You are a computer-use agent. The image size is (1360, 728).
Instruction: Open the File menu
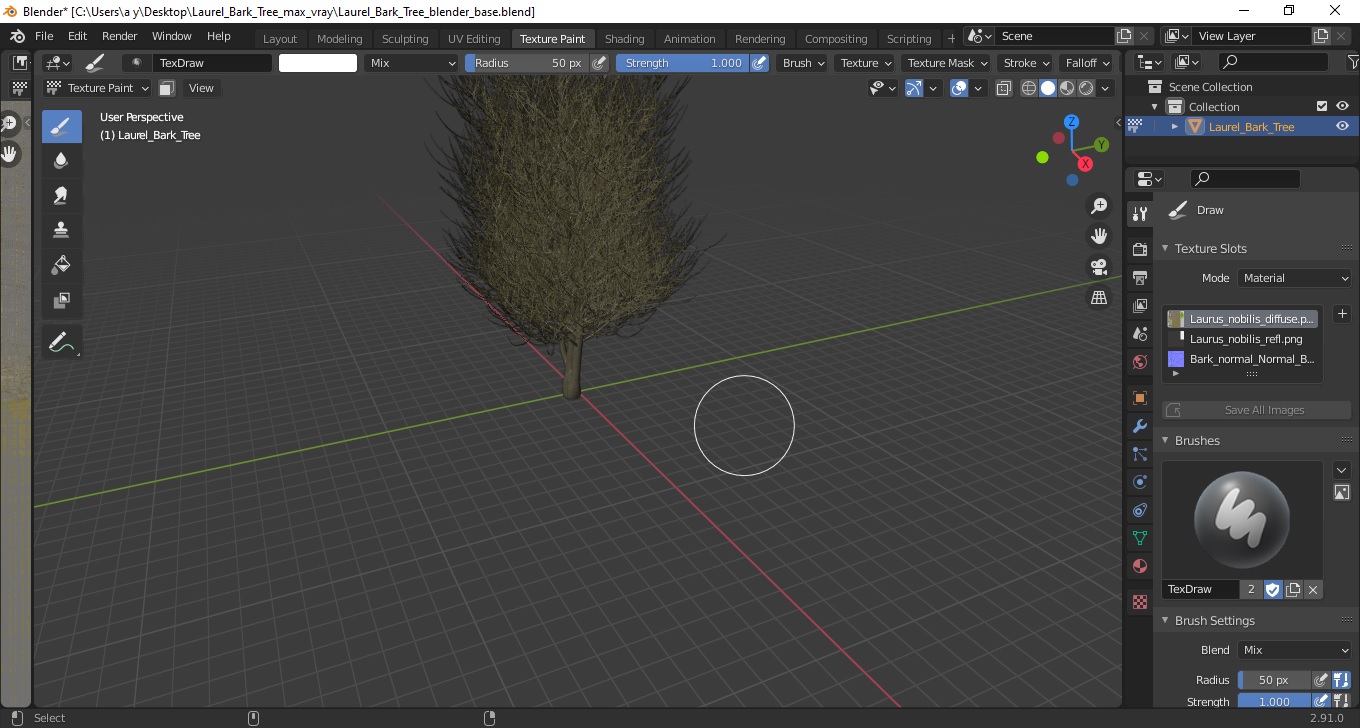click(44, 36)
